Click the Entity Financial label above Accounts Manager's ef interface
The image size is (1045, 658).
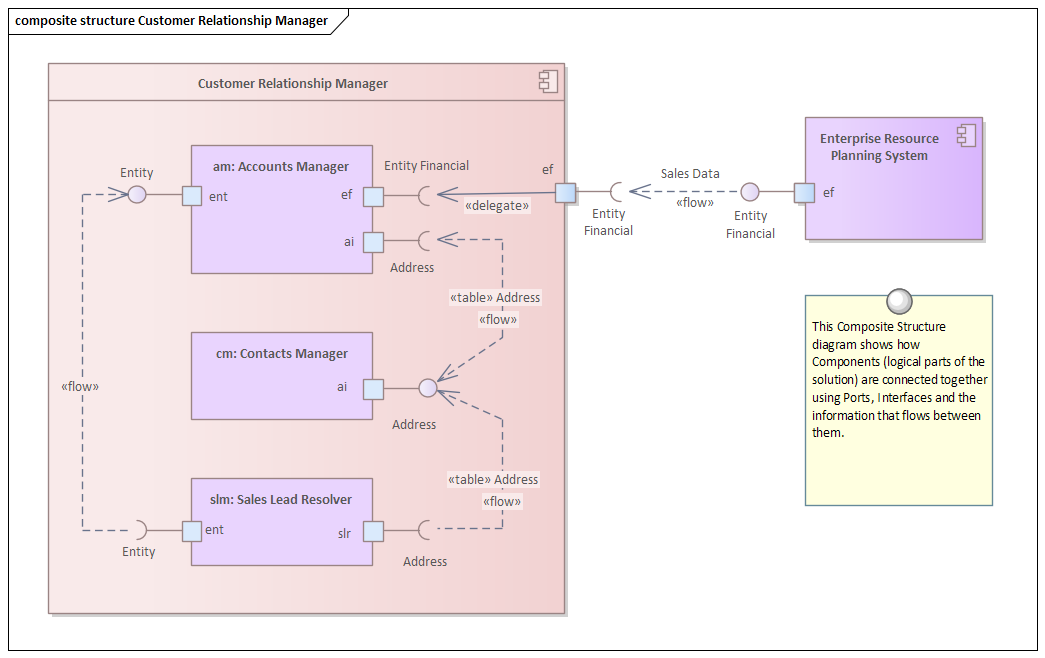(427, 165)
